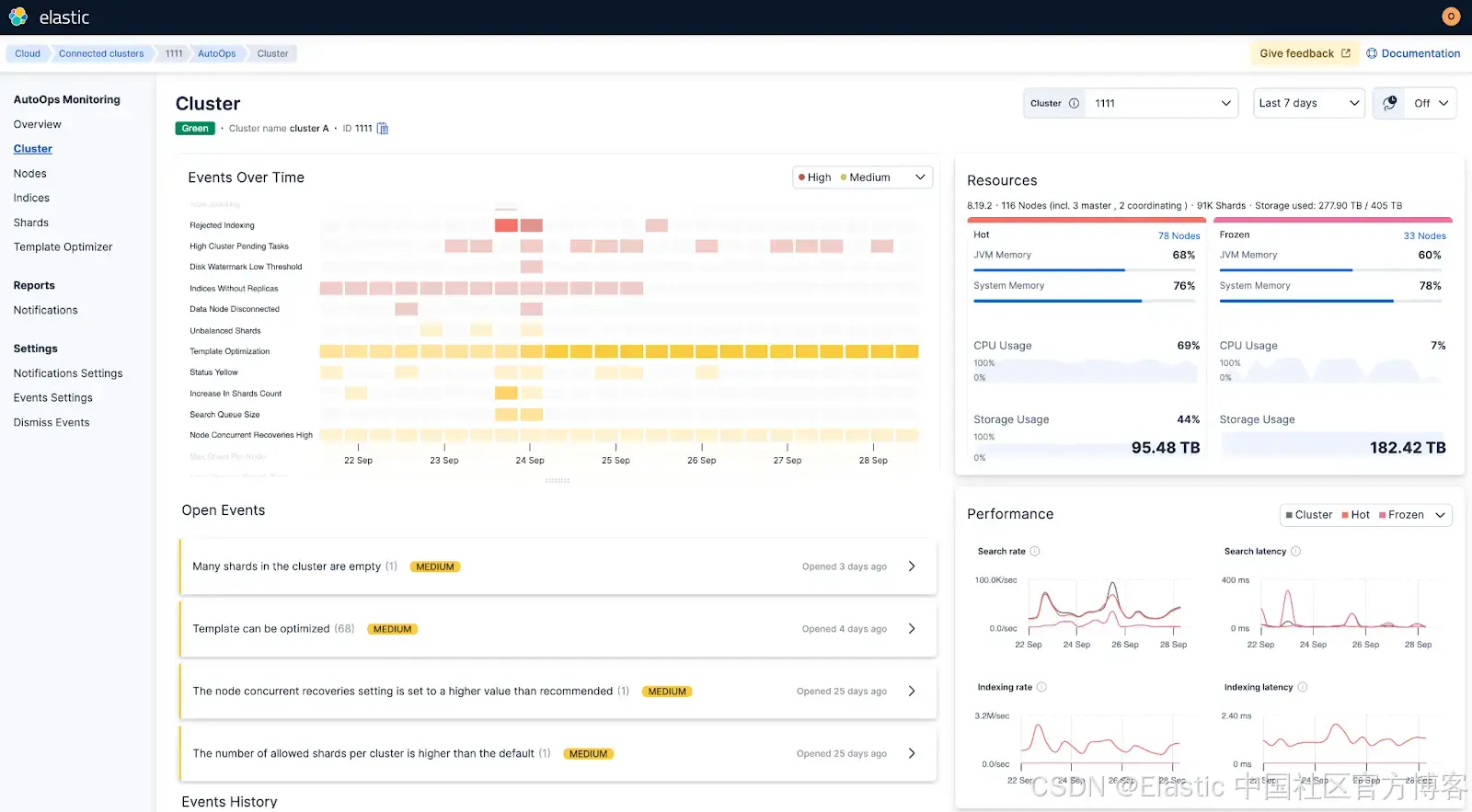Image resolution: width=1472 pixels, height=812 pixels.
Task: Open Dismiss Events in the sidebar
Action: pyautogui.click(x=52, y=423)
